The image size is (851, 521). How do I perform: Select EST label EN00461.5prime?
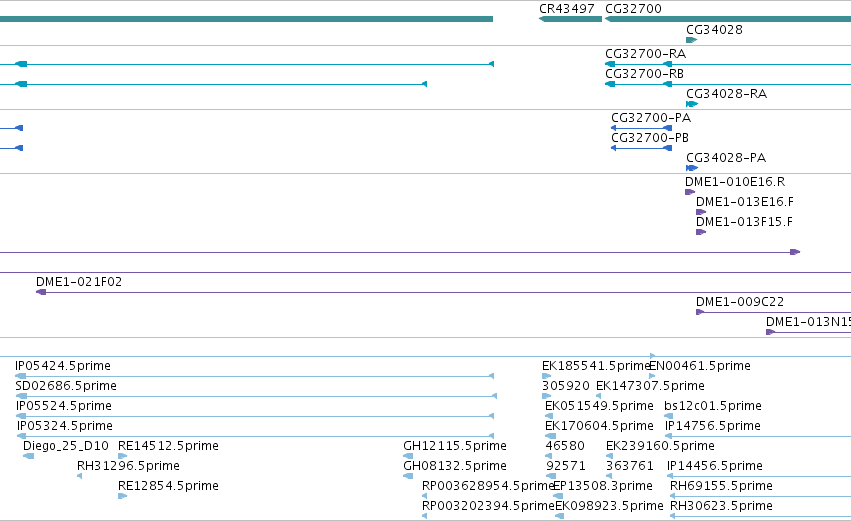[x=700, y=366]
